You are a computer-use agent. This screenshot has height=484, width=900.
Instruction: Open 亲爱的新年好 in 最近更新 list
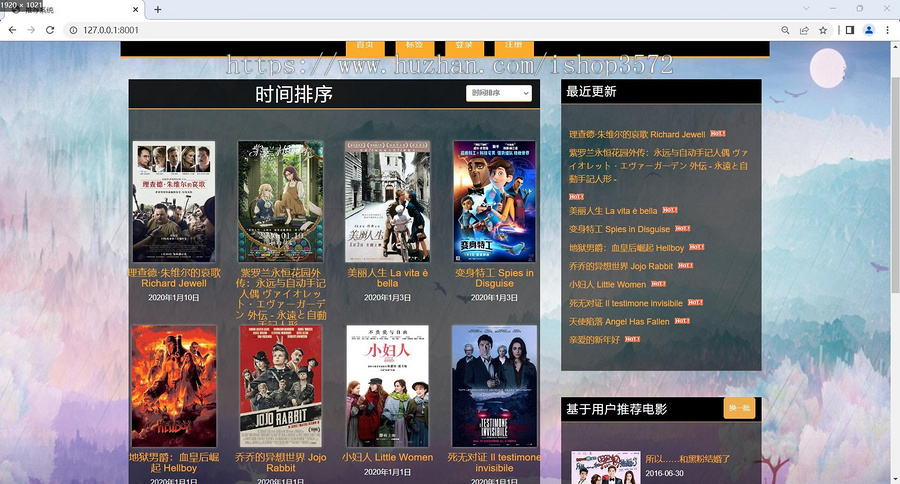pos(594,340)
